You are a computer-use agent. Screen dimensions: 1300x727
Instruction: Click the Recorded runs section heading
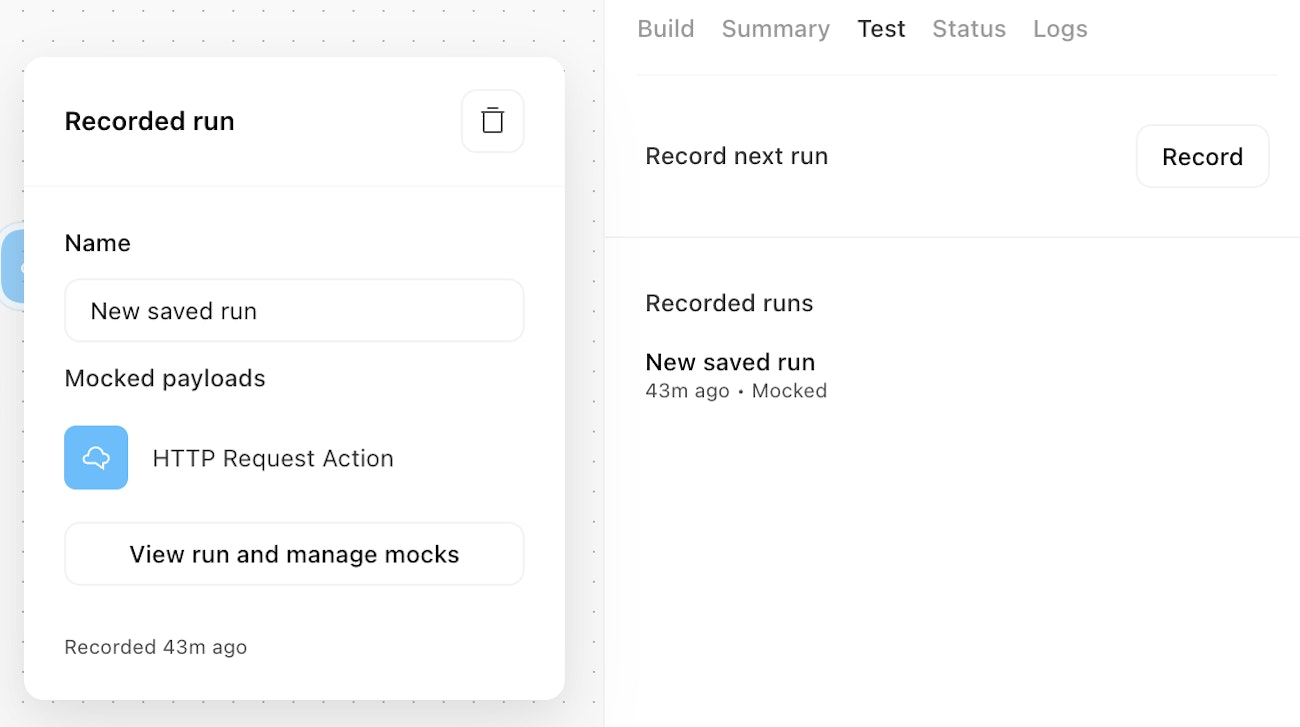pos(729,303)
